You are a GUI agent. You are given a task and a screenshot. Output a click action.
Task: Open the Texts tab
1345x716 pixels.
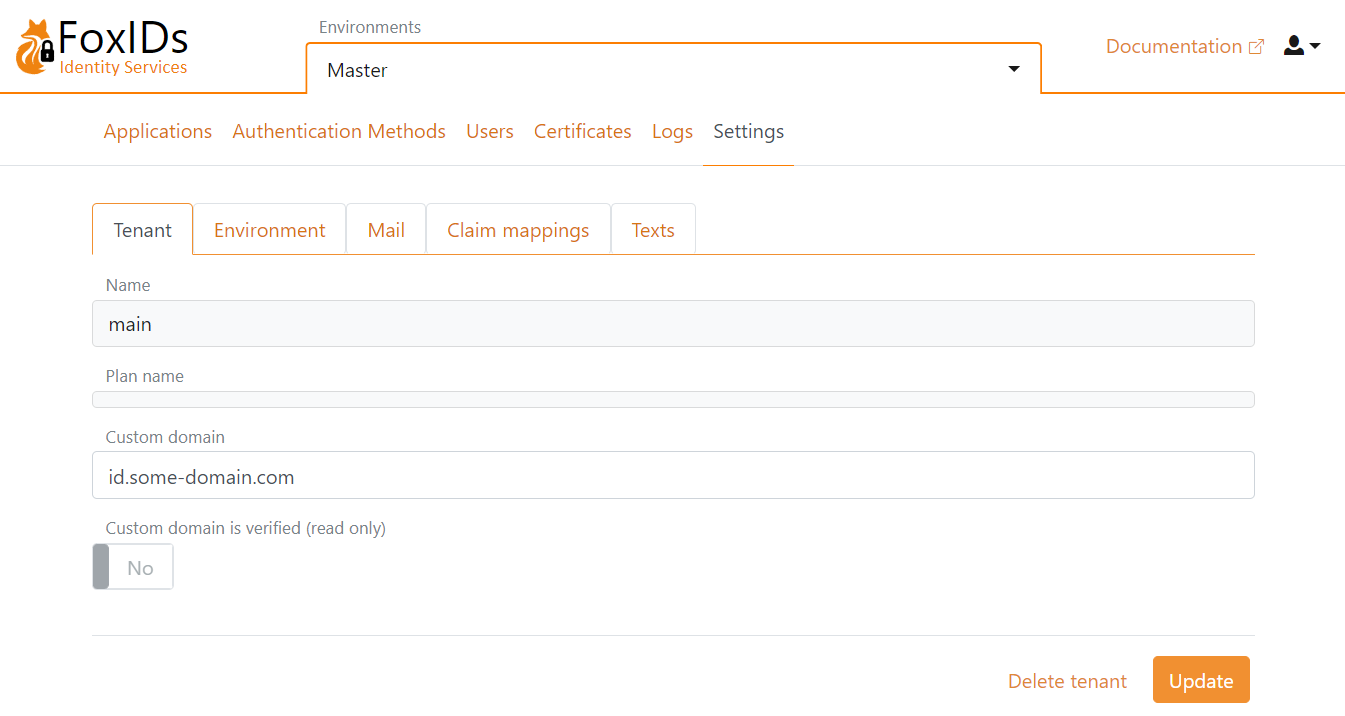coord(652,229)
